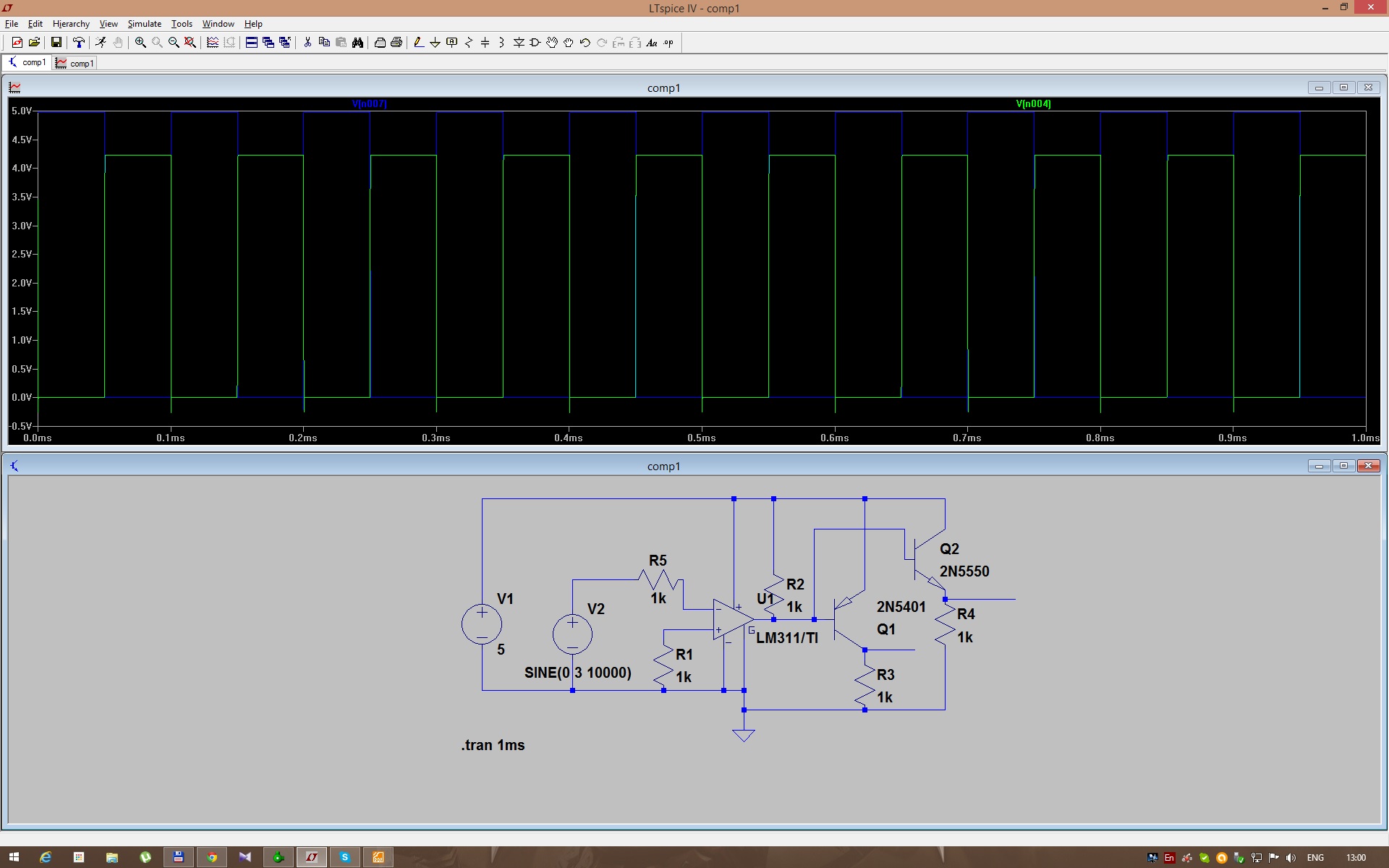Open the View menu
The height and width of the screenshot is (868, 1389).
[109, 24]
